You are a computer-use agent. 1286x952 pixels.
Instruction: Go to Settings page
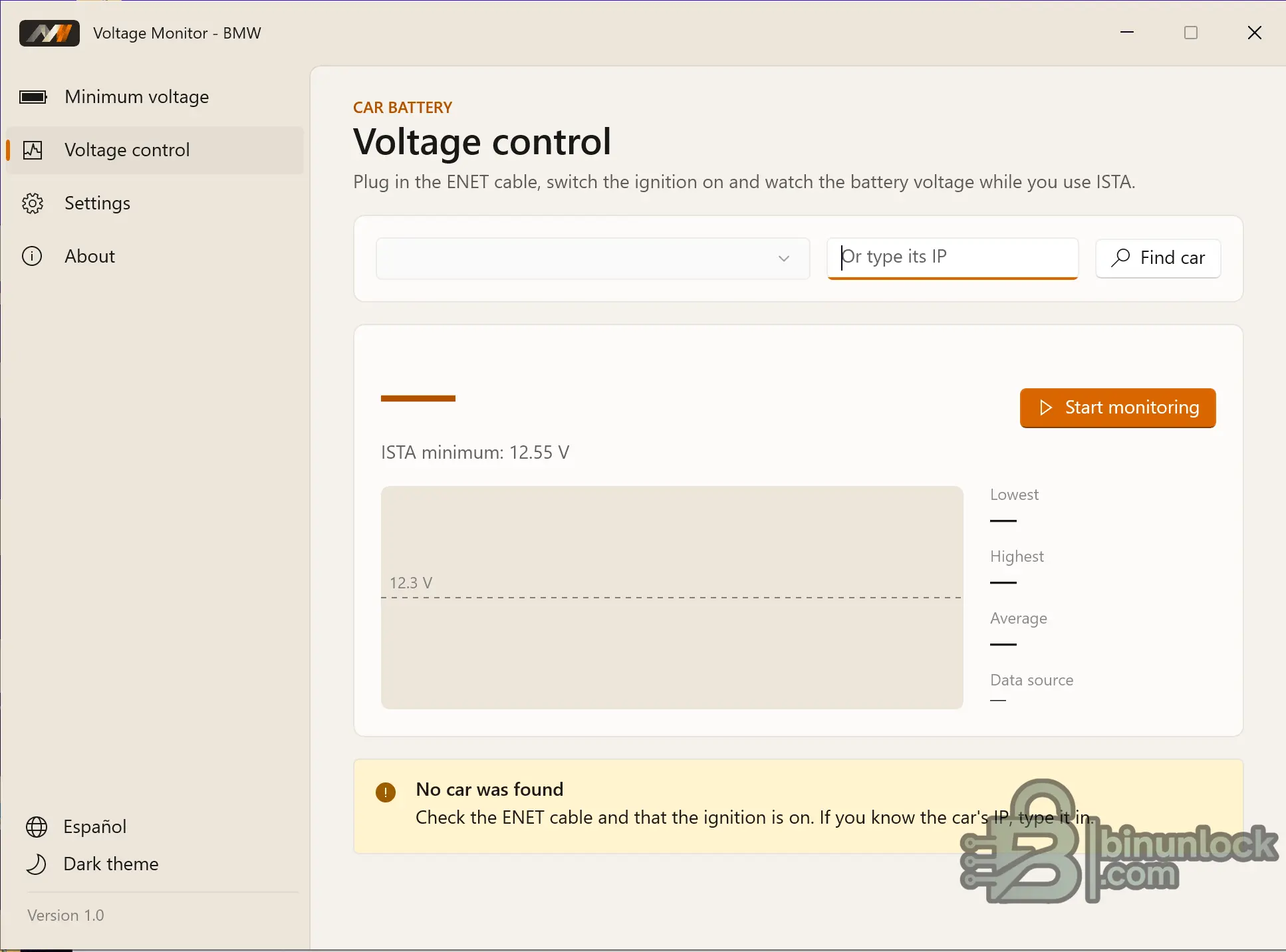(x=154, y=203)
